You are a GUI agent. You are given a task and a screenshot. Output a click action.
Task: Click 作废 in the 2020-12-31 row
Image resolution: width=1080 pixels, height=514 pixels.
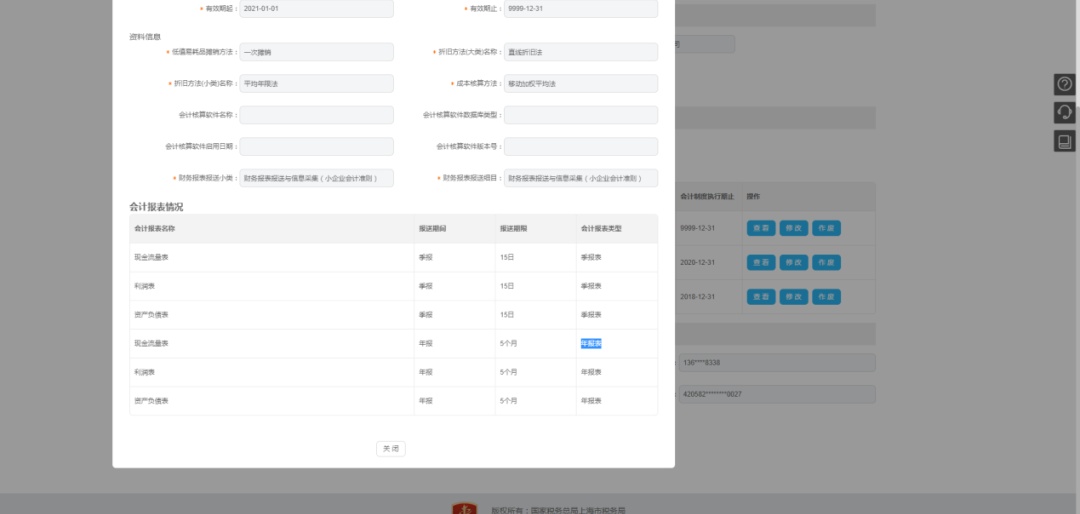click(827, 263)
